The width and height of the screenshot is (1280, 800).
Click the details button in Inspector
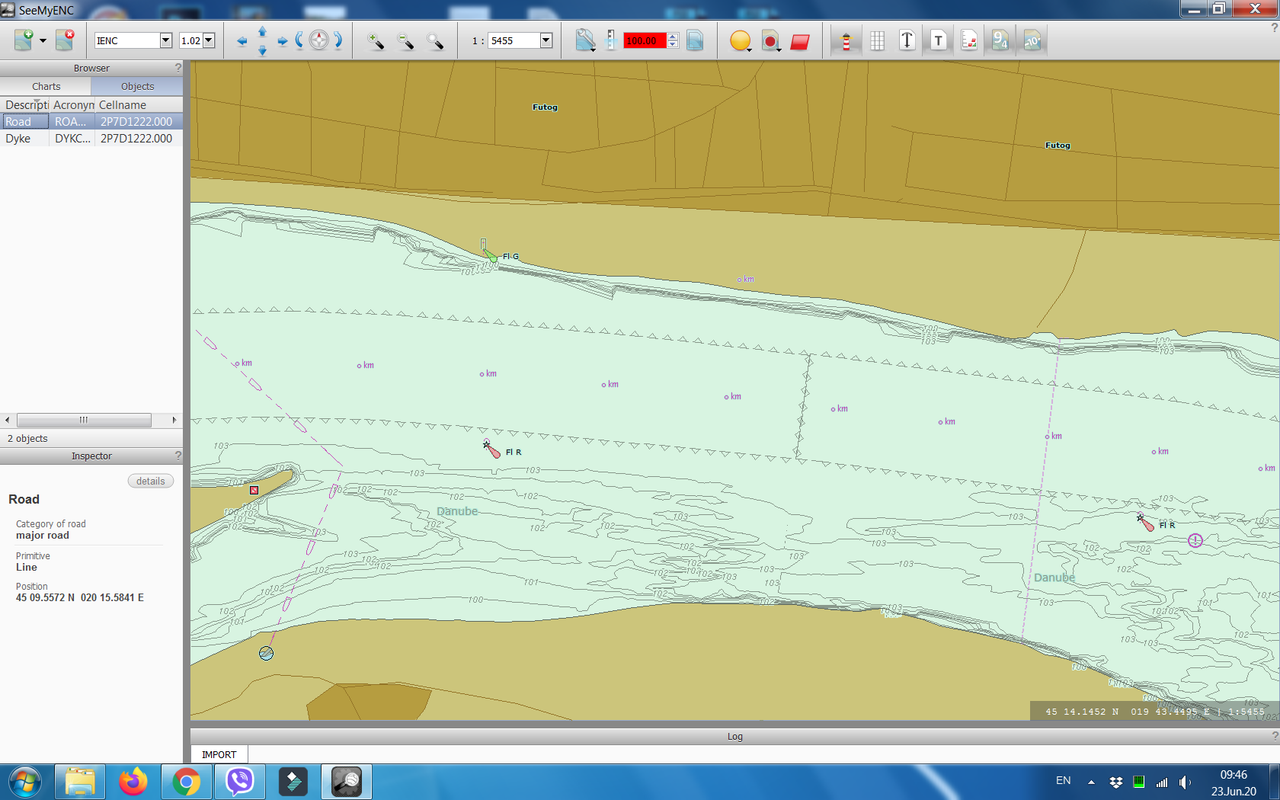pyautogui.click(x=151, y=481)
